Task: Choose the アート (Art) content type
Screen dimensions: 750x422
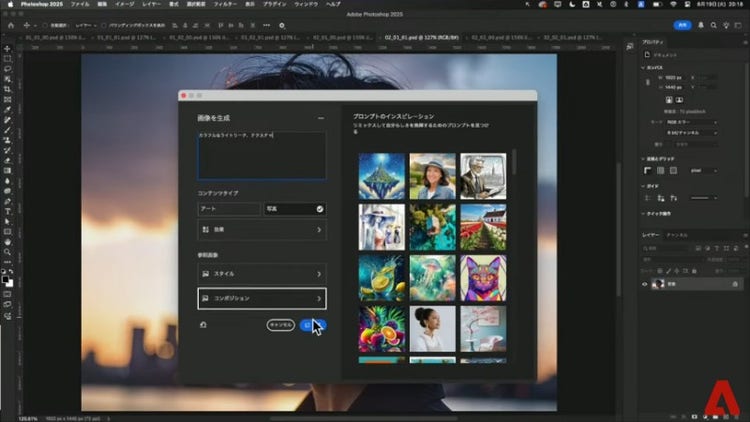Action: pos(229,209)
